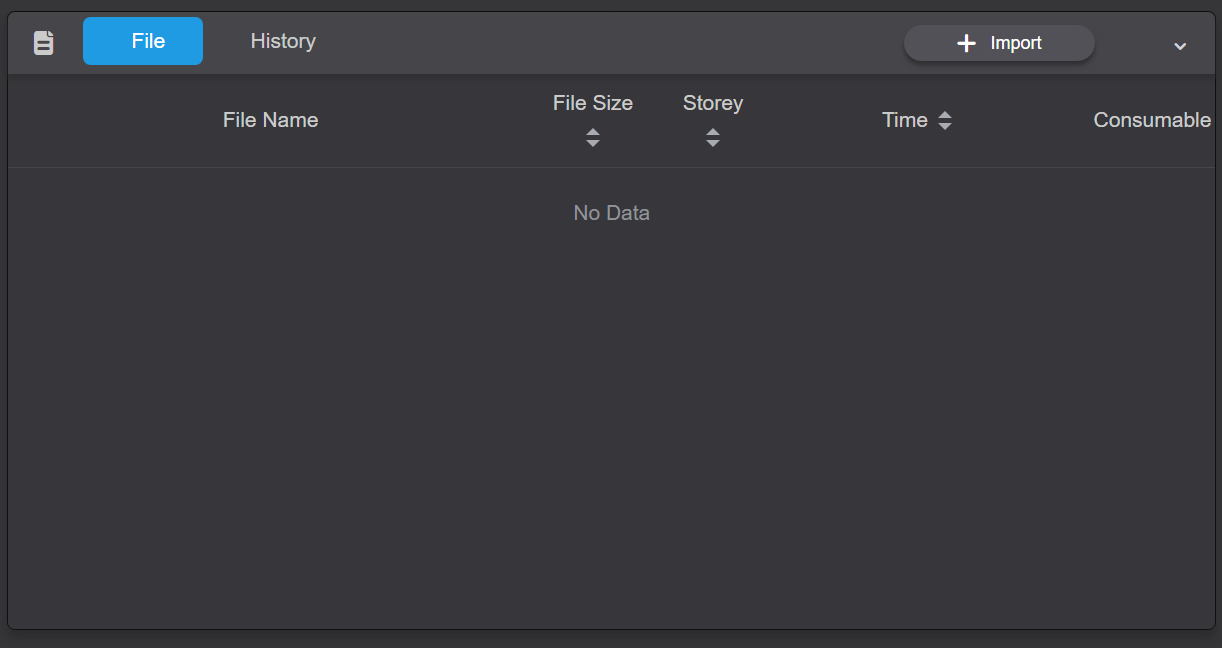Open the History tab
The image size is (1222, 648).
click(283, 41)
